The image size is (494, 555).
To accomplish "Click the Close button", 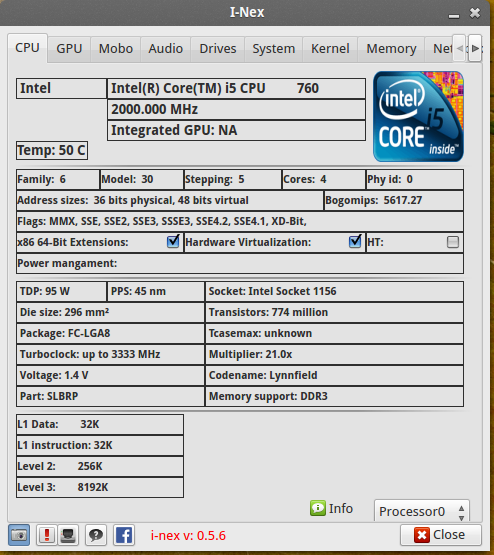I will pos(441,535).
